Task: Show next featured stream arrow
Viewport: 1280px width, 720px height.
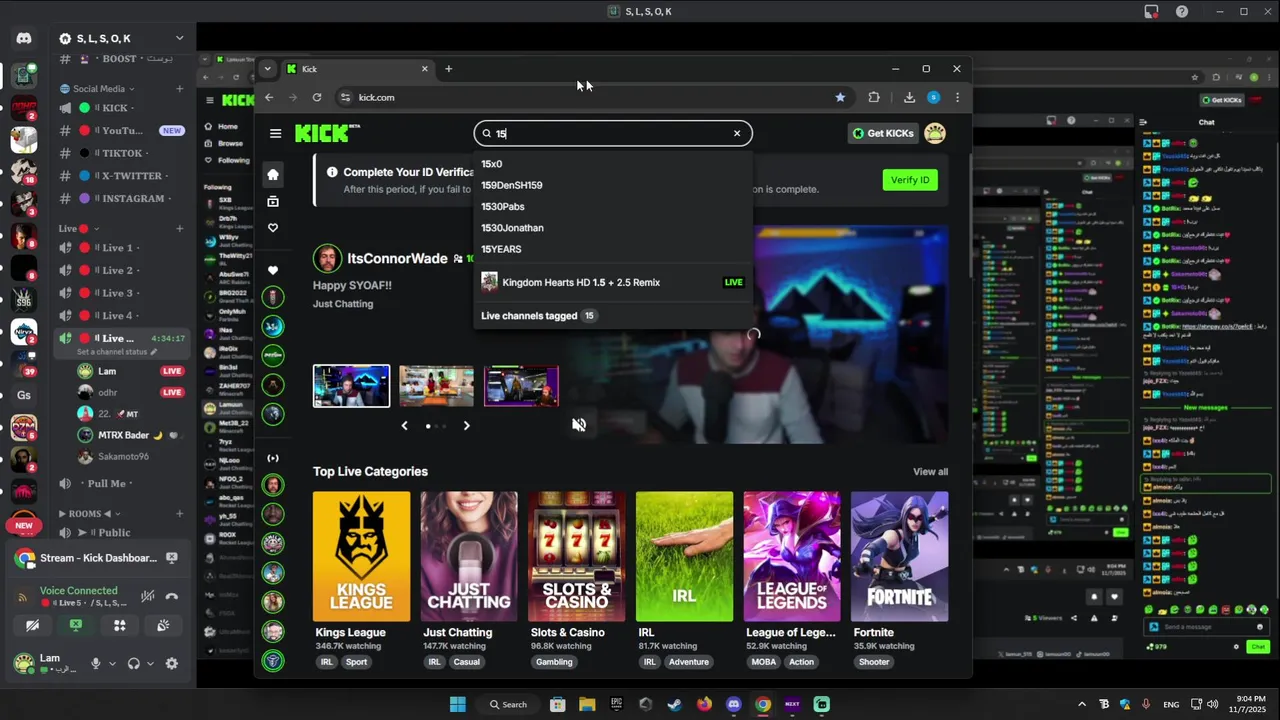Action: pyautogui.click(x=466, y=426)
